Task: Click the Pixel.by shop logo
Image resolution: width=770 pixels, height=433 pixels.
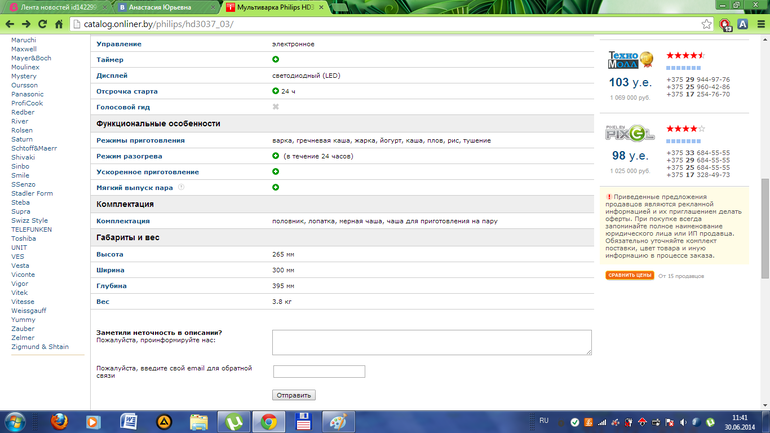Action: click(630, 134)
